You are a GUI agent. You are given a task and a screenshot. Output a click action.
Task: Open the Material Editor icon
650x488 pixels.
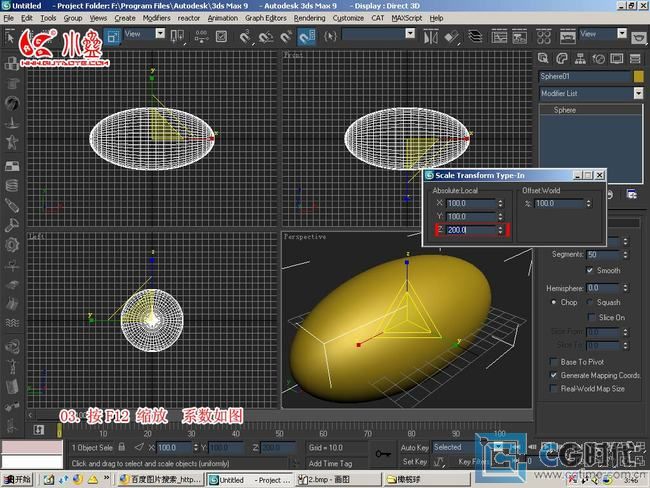tap(543, 37)
